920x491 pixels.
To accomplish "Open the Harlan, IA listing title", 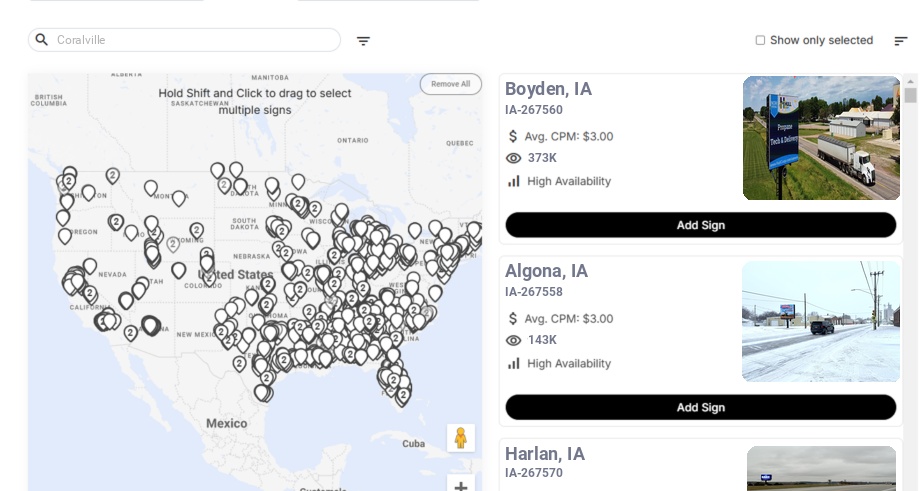I will 545,454.
